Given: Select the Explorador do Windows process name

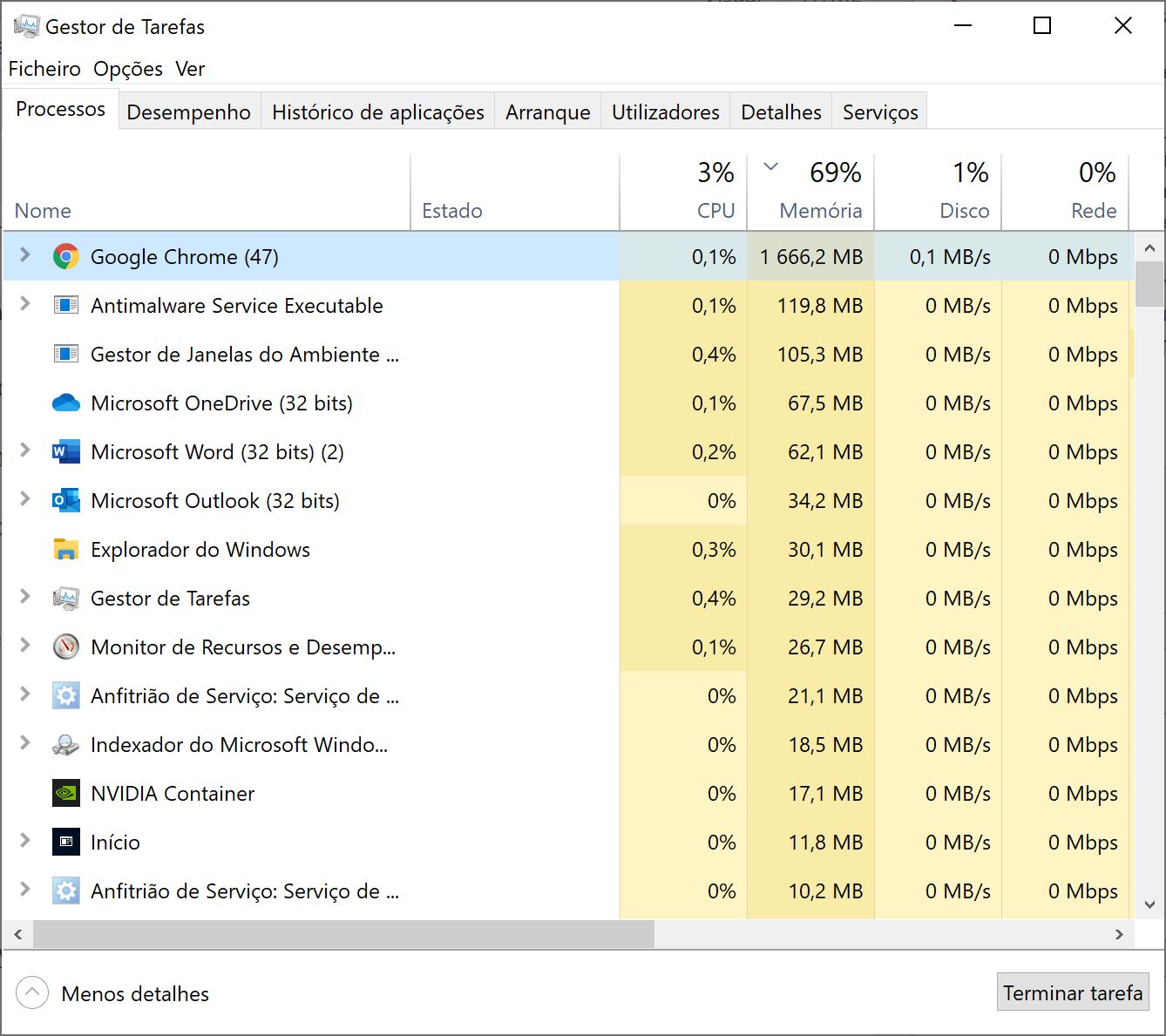Looking at the screenshot, I should (200, 550).
